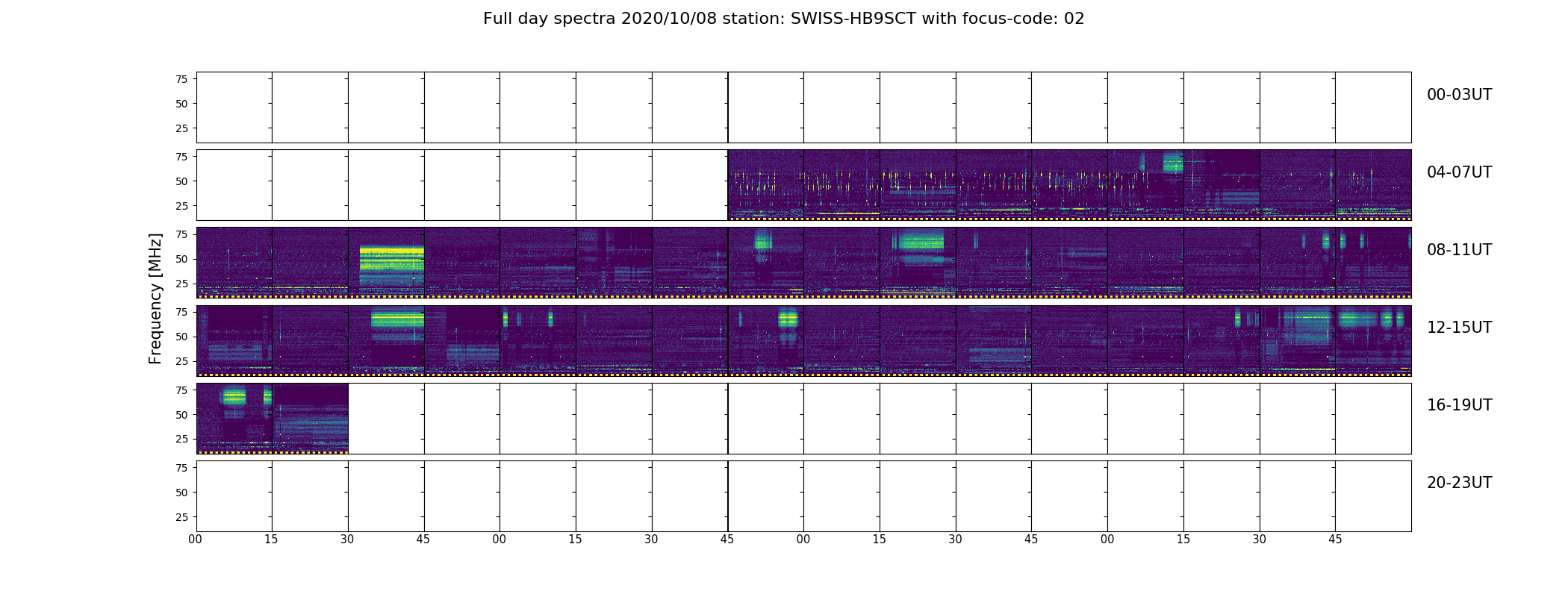This screenshot has width=1568, height=597.
Task: Click the '25' tick of the 12-15UT row
Action: click(181, 361)
